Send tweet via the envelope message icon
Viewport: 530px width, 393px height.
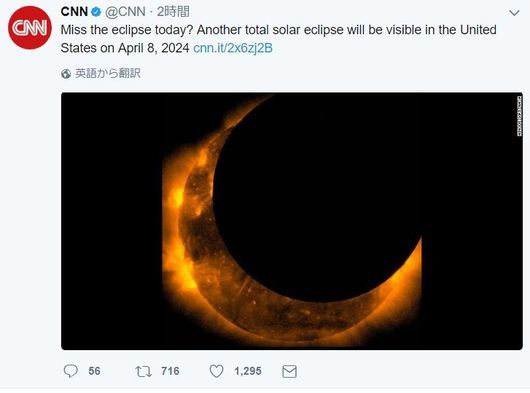(289, 371)
